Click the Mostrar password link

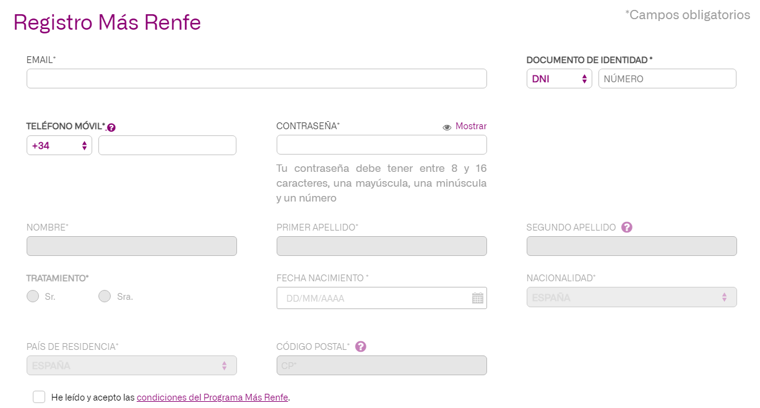(470, 127)
